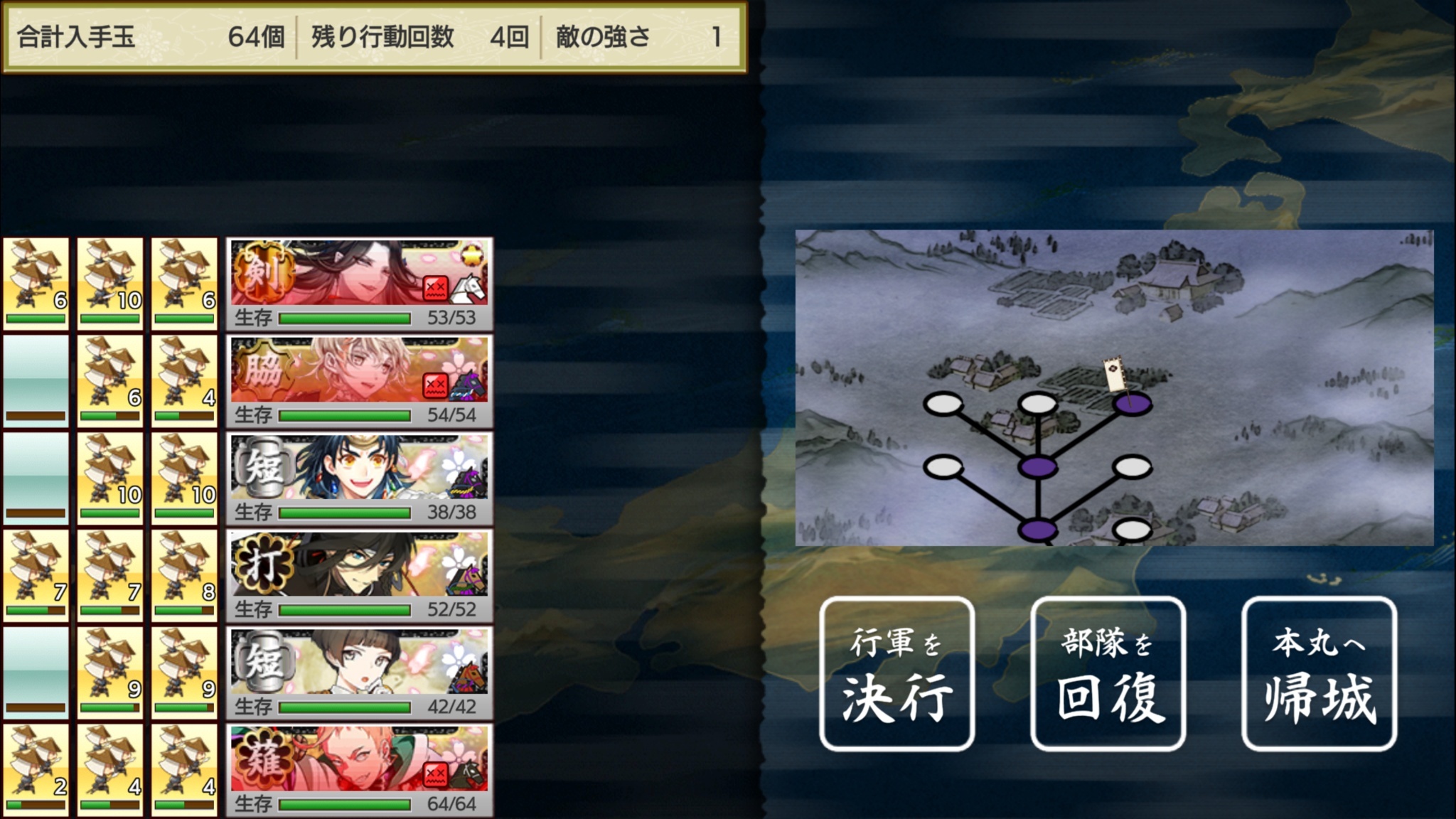This screenshot has height=819, width=1456.
Task: Click the fatigue face icon on 剣 card
Action: (436, 289)
